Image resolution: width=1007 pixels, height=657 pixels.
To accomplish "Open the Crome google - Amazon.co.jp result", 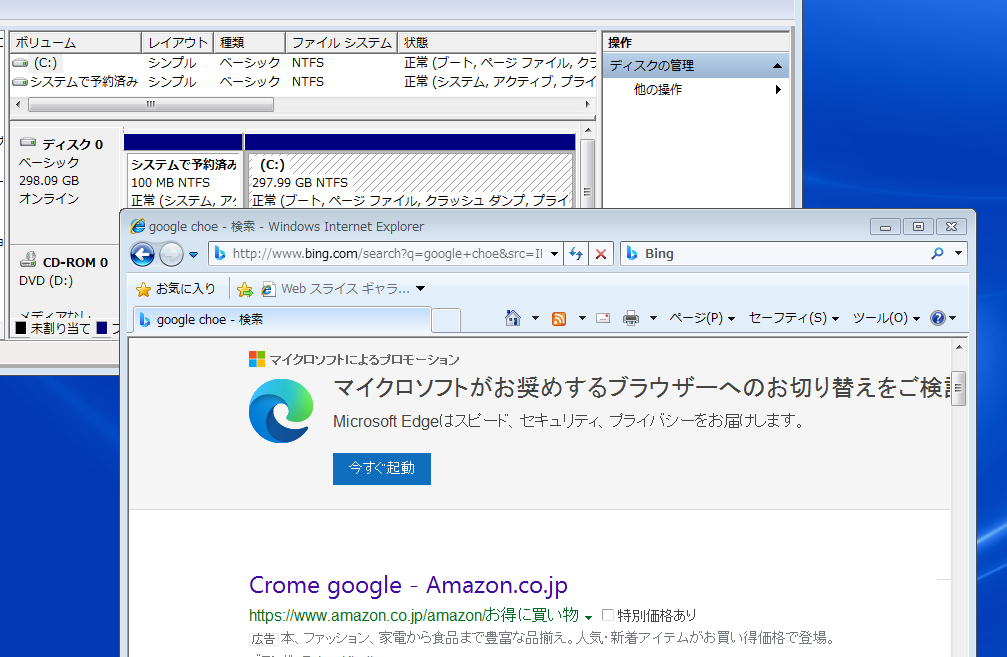I will point(408,585).
